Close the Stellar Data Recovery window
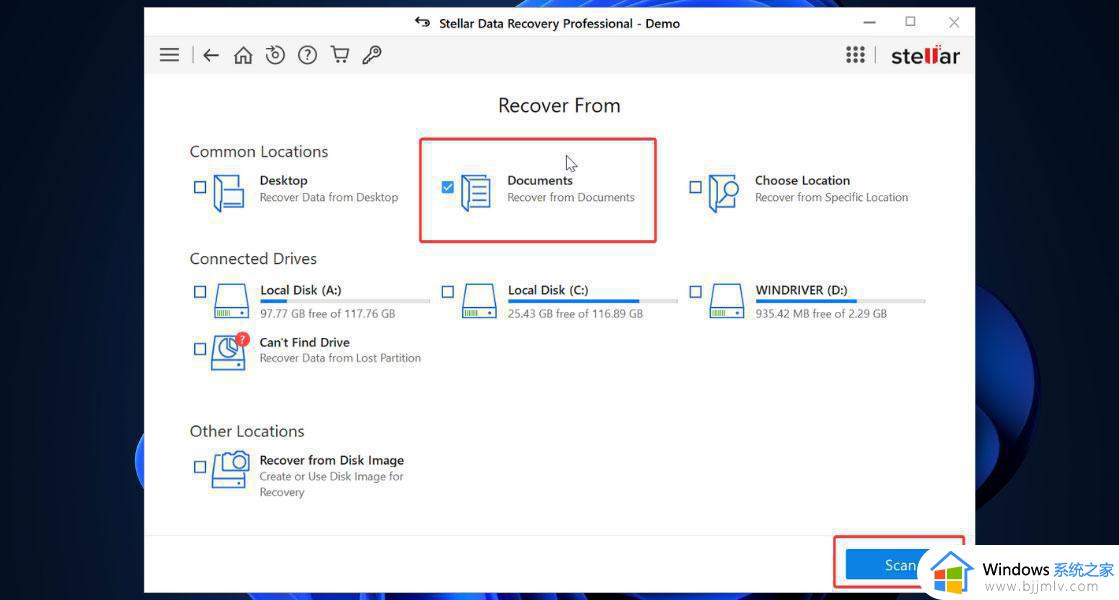The height and width of the screenshot is (600, 1119). 954,22
